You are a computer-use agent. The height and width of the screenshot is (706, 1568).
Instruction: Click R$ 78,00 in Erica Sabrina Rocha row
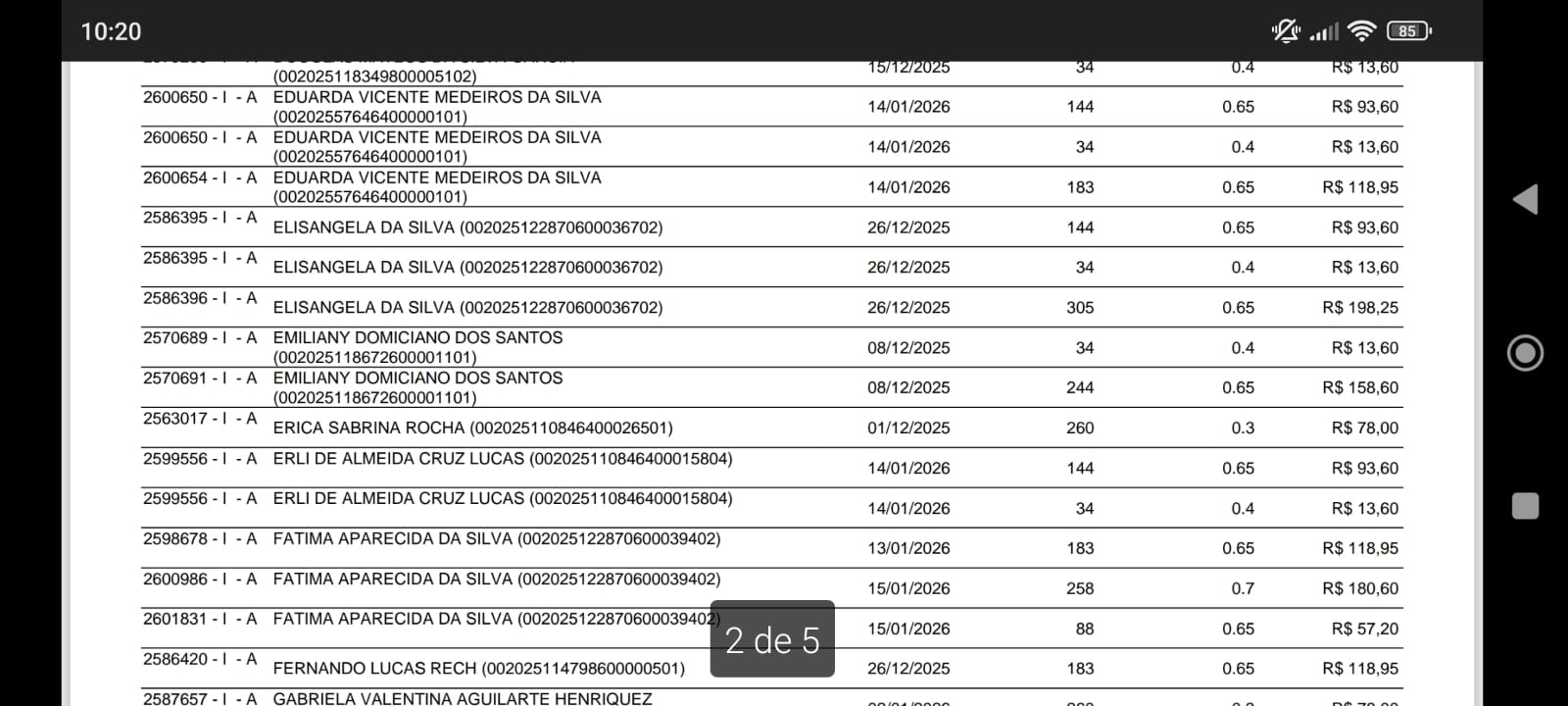(x=1365, y=429)
